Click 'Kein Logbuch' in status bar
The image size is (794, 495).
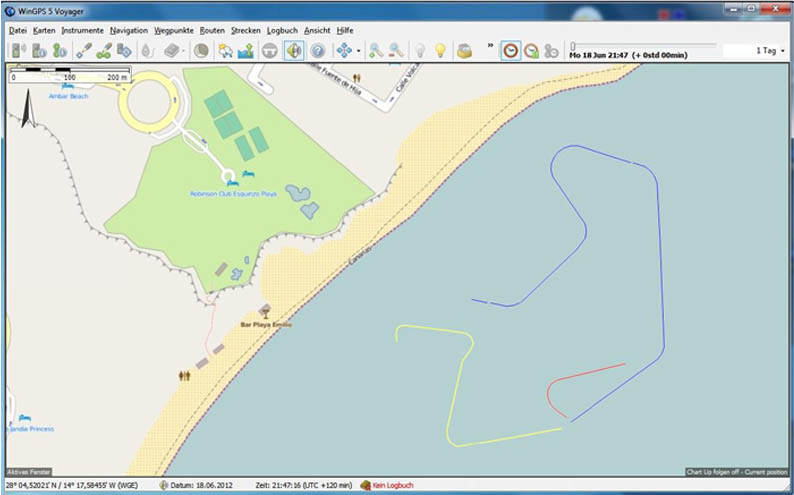coord(391,485)
